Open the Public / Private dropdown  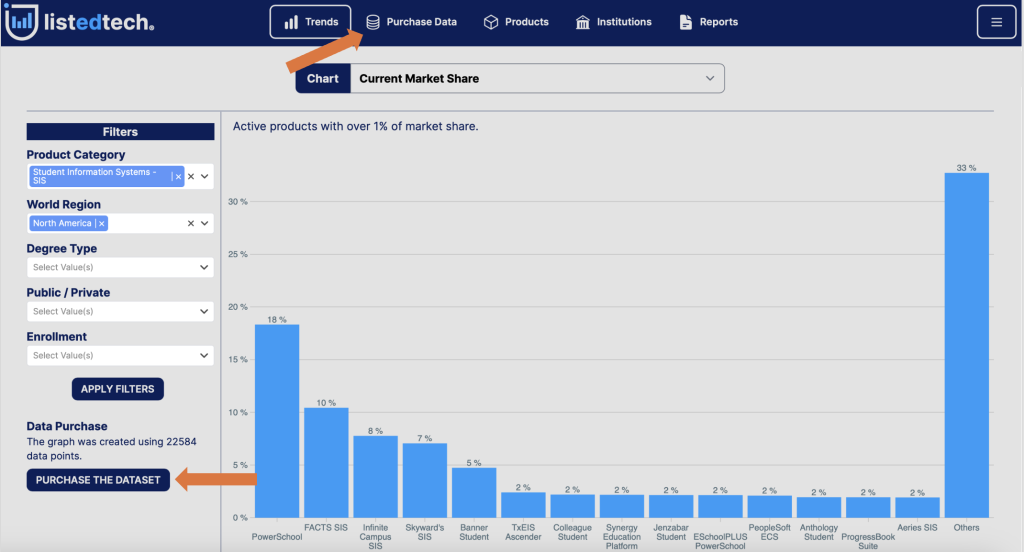(x=120, y=312)
